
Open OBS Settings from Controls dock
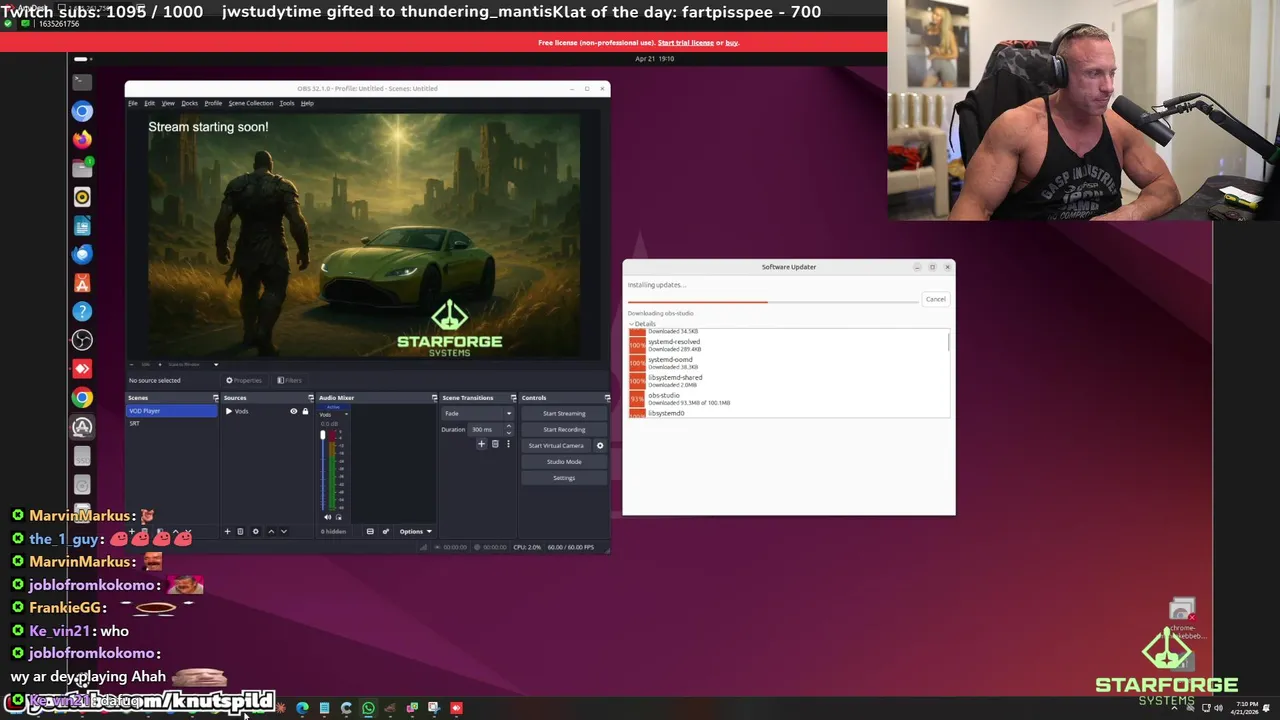point(564,477)
